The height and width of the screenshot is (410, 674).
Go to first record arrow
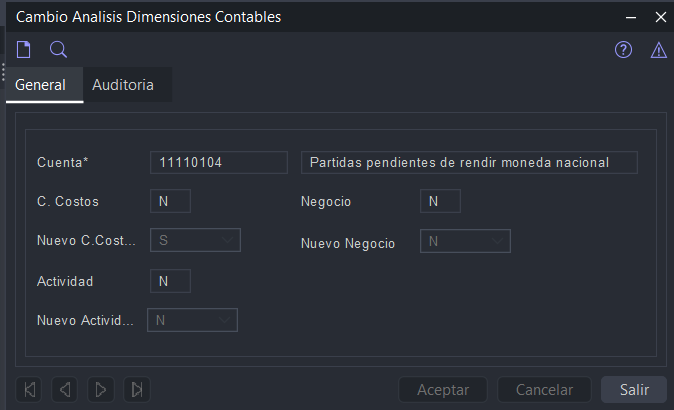tap(30, 389)
